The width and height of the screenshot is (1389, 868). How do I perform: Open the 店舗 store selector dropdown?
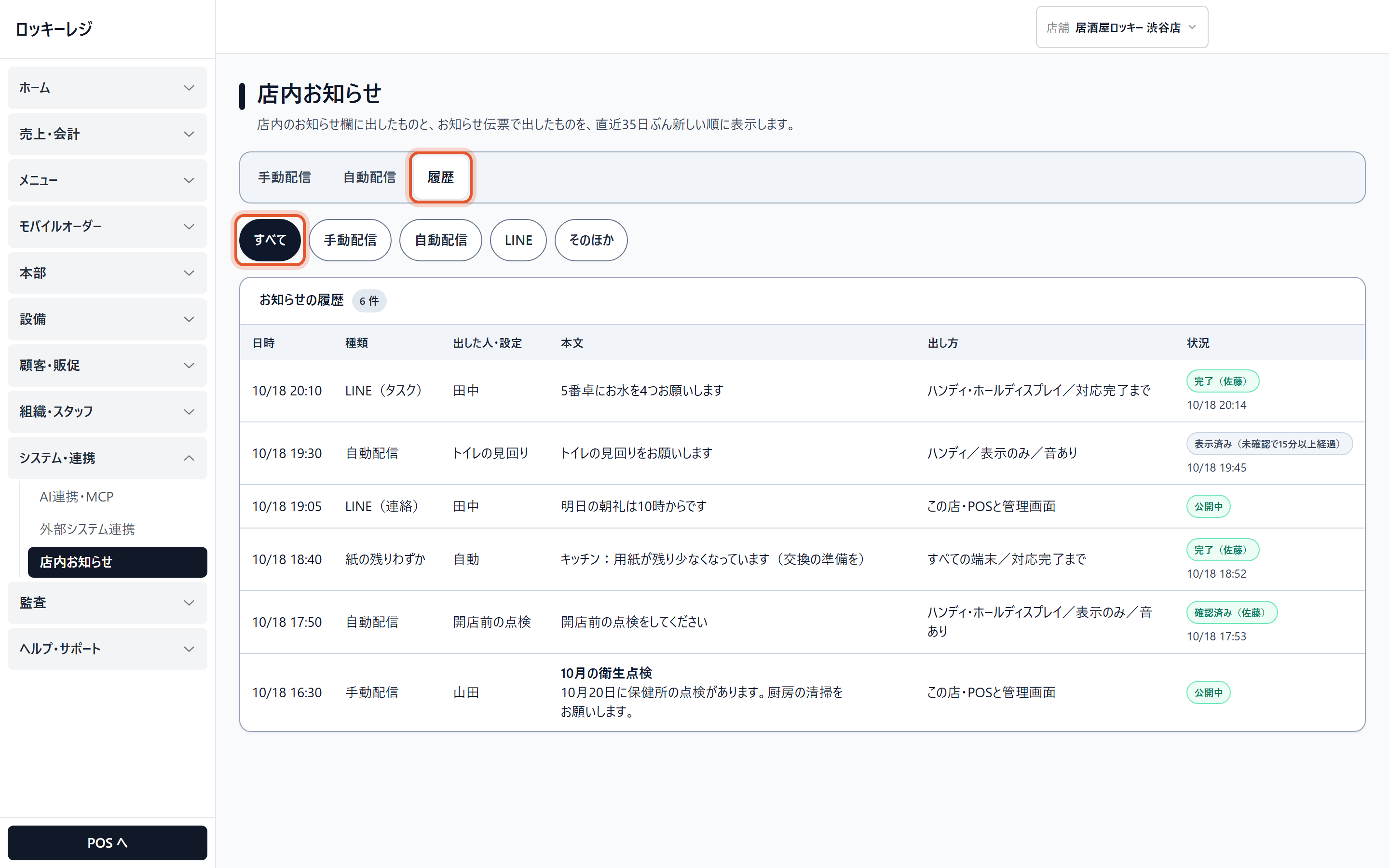[1121, 27]
